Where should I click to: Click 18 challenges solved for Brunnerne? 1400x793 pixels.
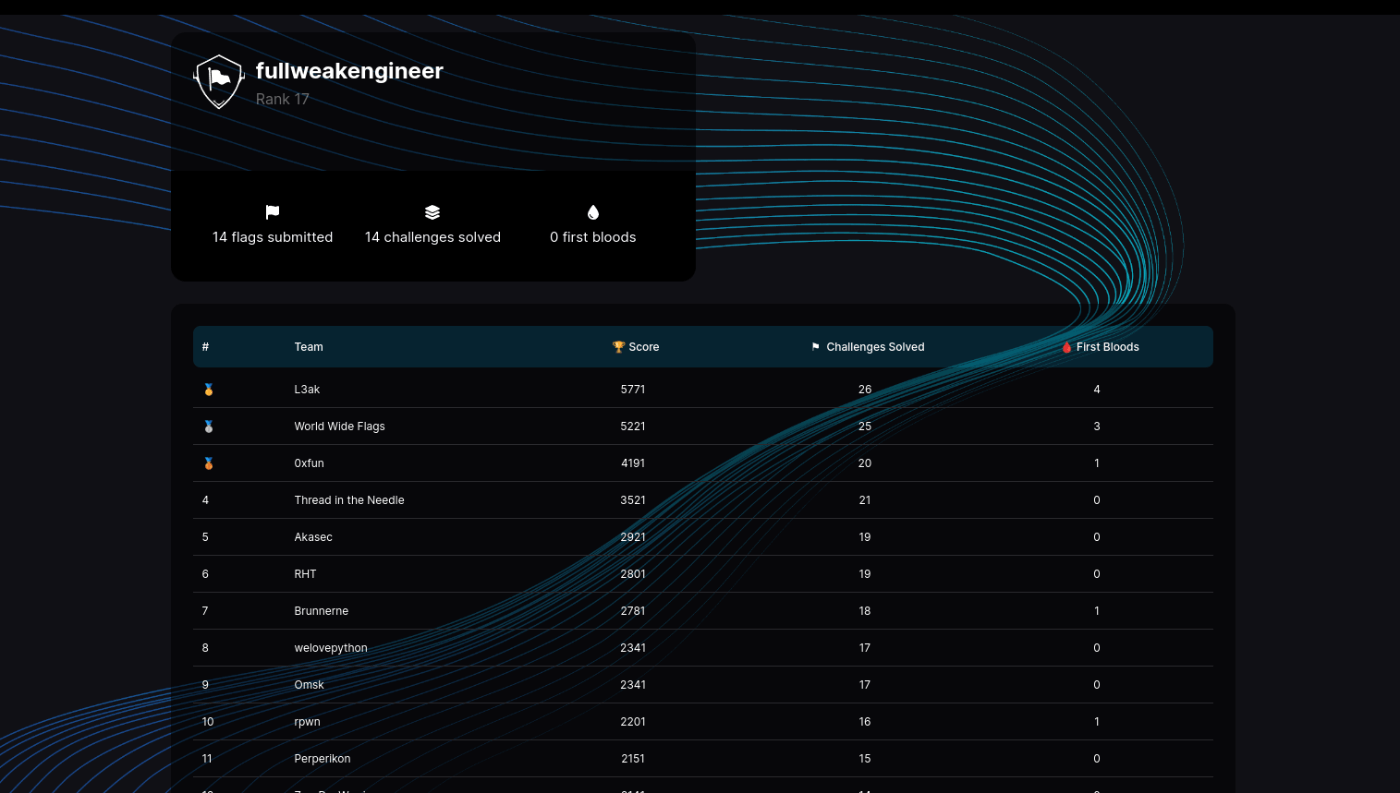click(865, 611)
